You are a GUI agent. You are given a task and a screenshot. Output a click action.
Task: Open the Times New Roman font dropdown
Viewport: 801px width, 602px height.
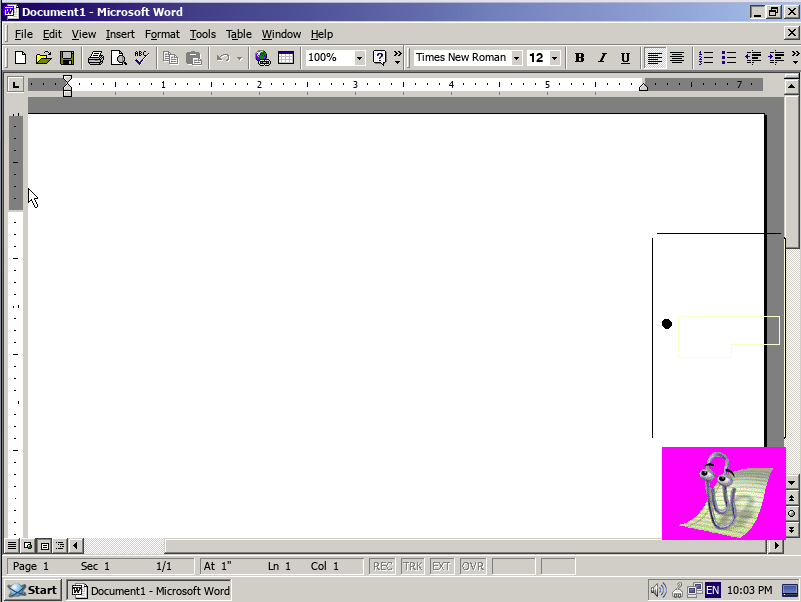516,58
